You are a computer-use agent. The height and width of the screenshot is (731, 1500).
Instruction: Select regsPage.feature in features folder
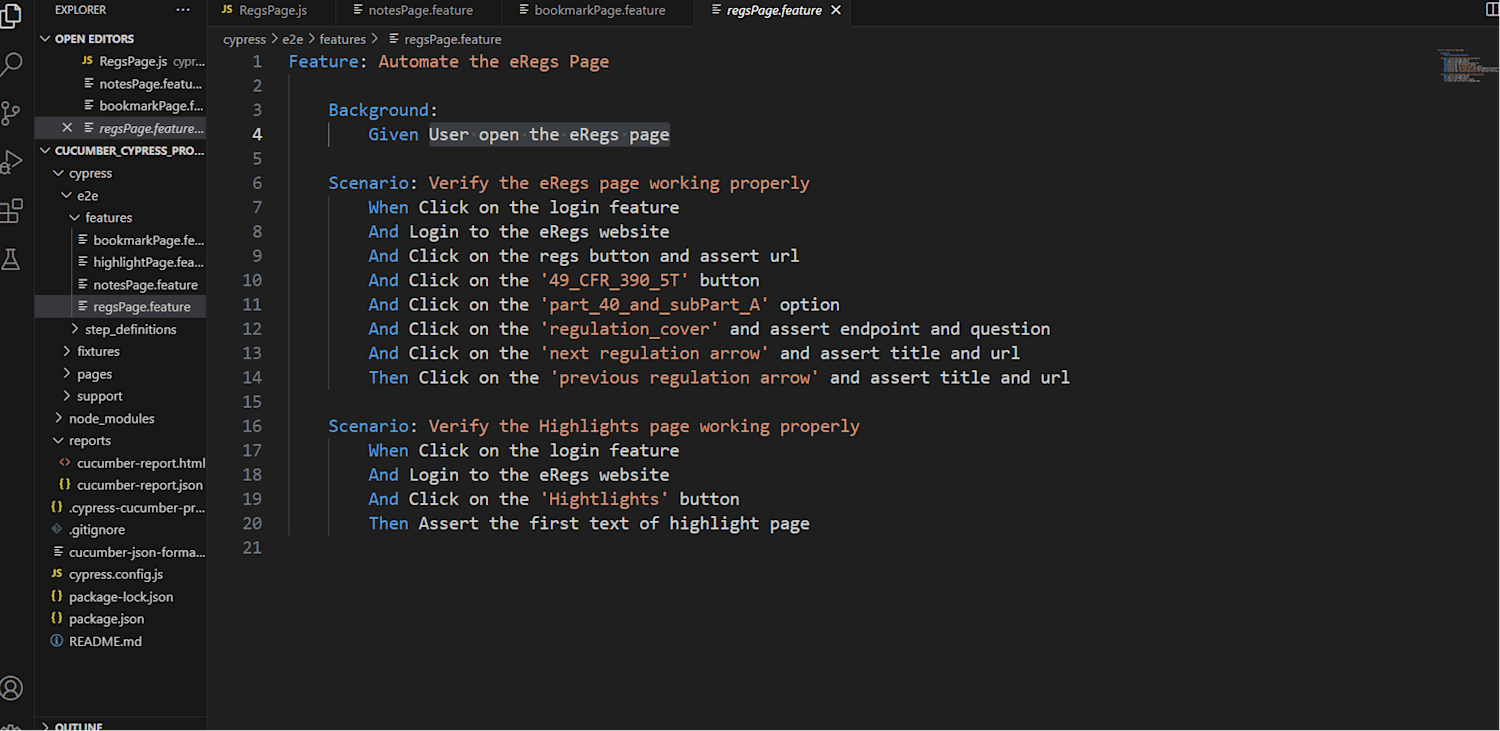[x=141, y=307]
